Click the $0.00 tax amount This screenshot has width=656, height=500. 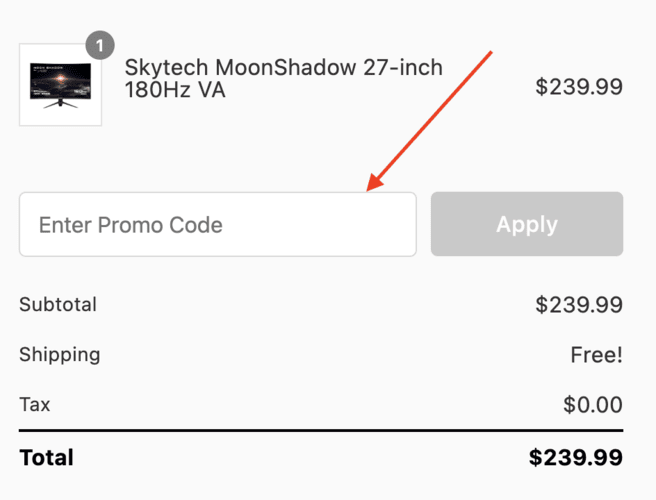[592, 405]
